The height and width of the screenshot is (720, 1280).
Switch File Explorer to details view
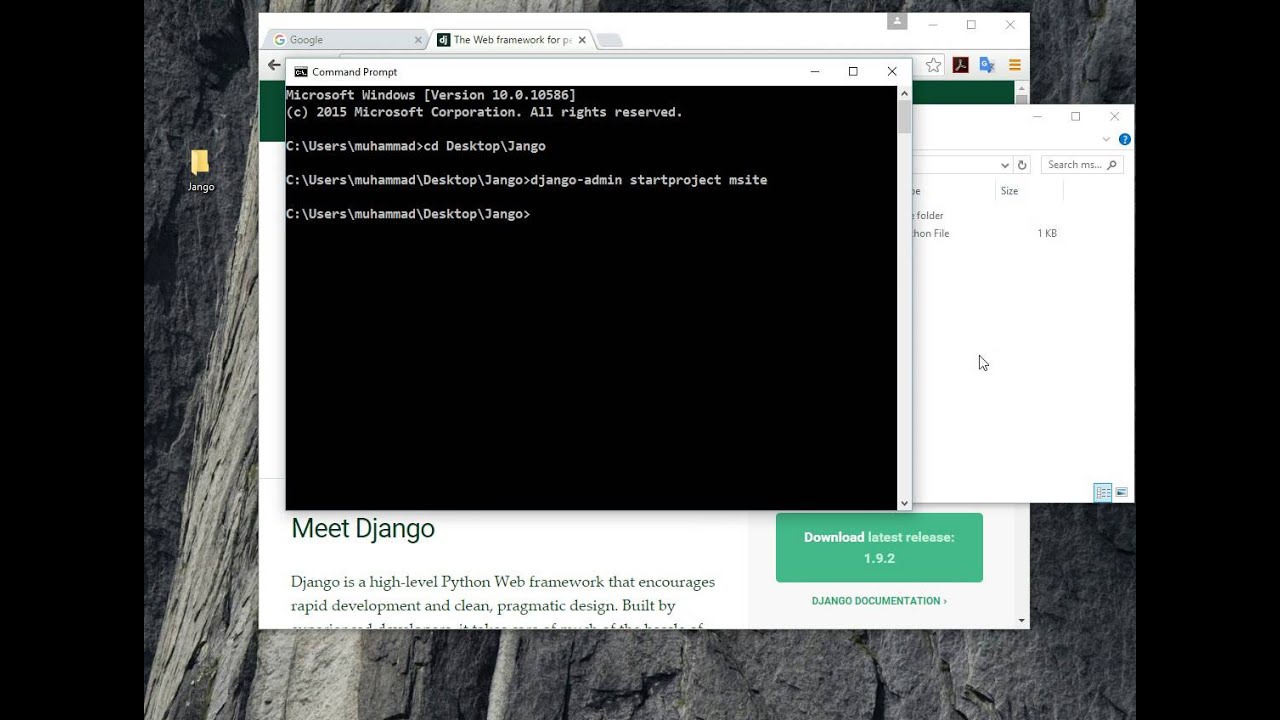[x=1103, y=492]
